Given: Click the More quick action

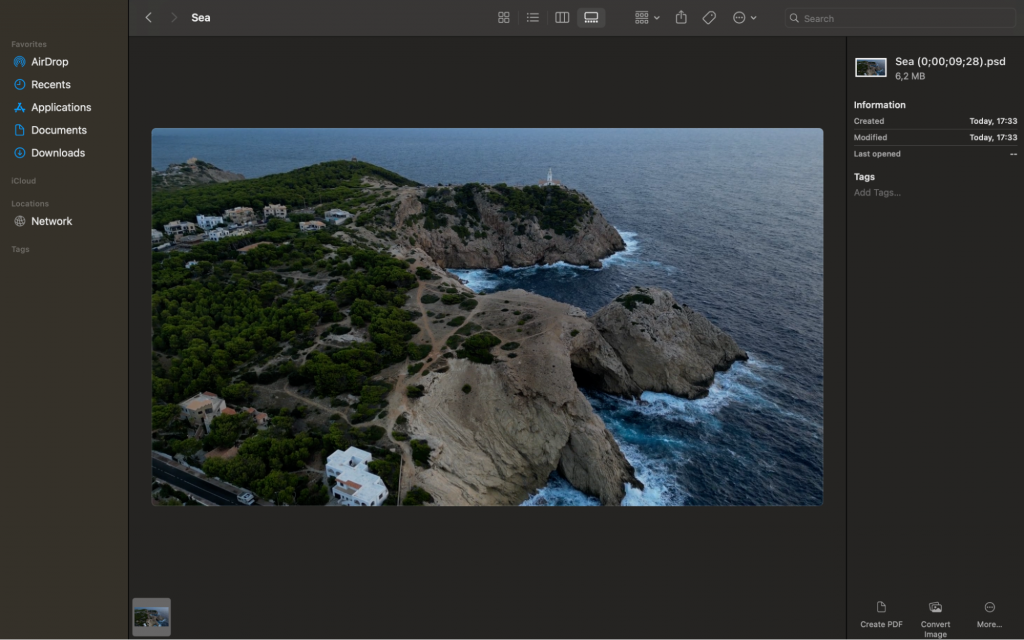Looking at the screenshot, I should (989, 613).
